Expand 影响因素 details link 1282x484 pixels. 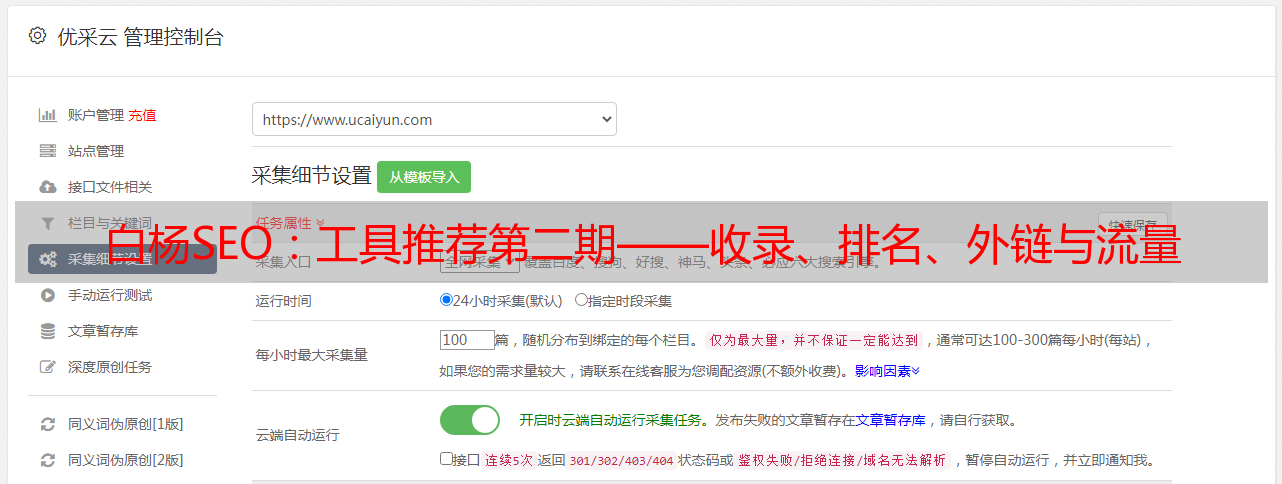[887, 371]
